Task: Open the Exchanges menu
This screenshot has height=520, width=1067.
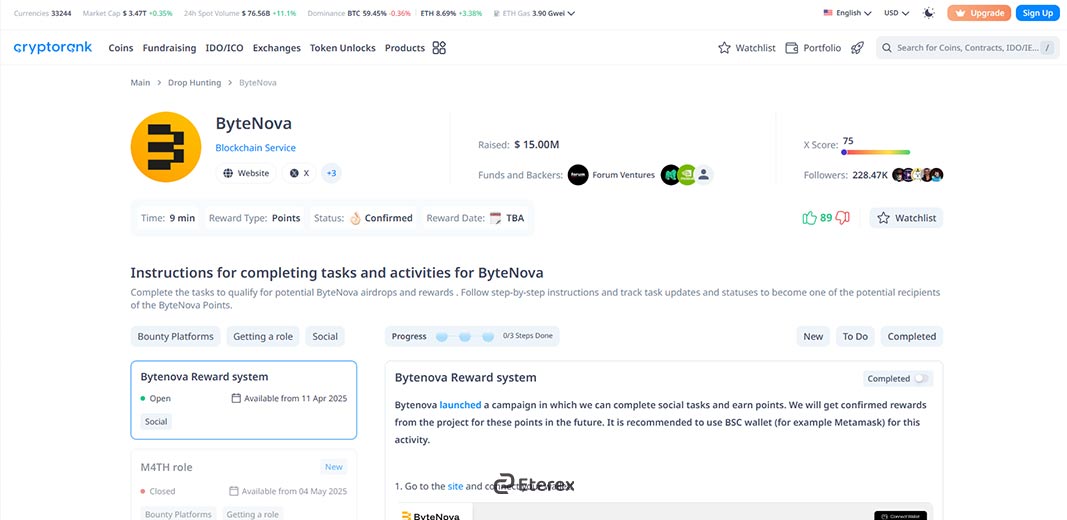Action: coord(276,48)
